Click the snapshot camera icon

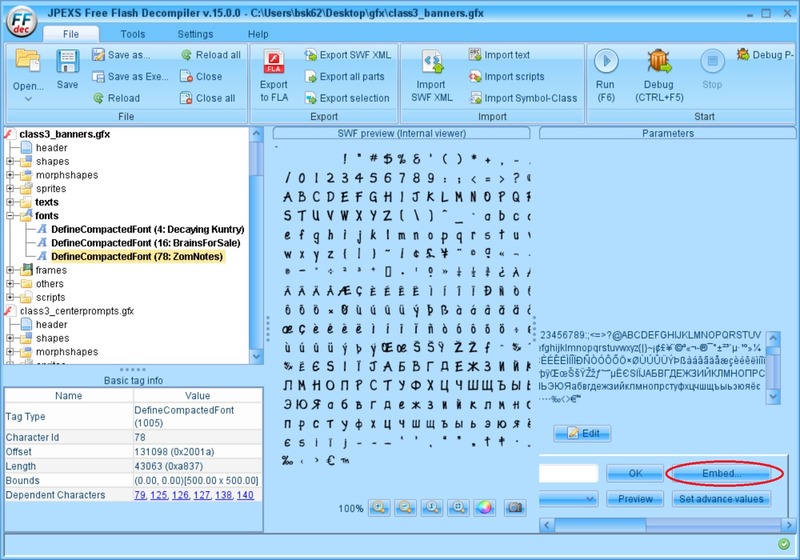click(x=515, y=507)
